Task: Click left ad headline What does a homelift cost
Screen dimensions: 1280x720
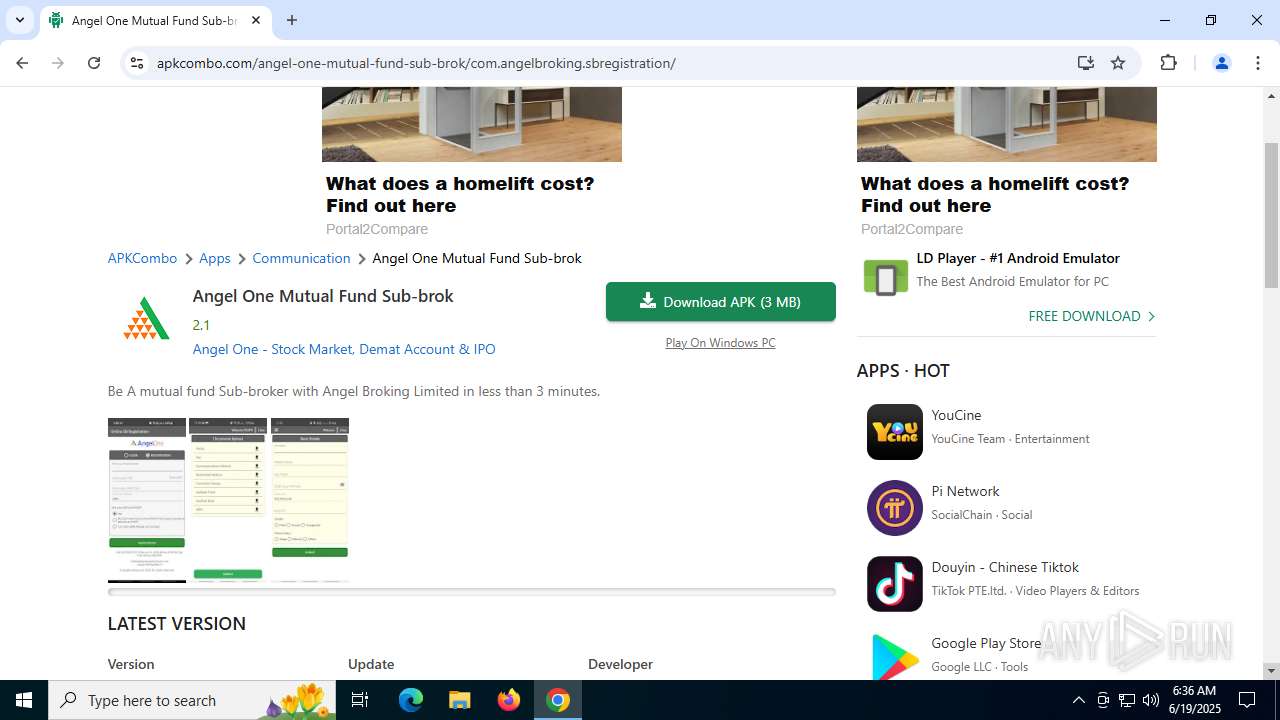Action: point(460,195)
